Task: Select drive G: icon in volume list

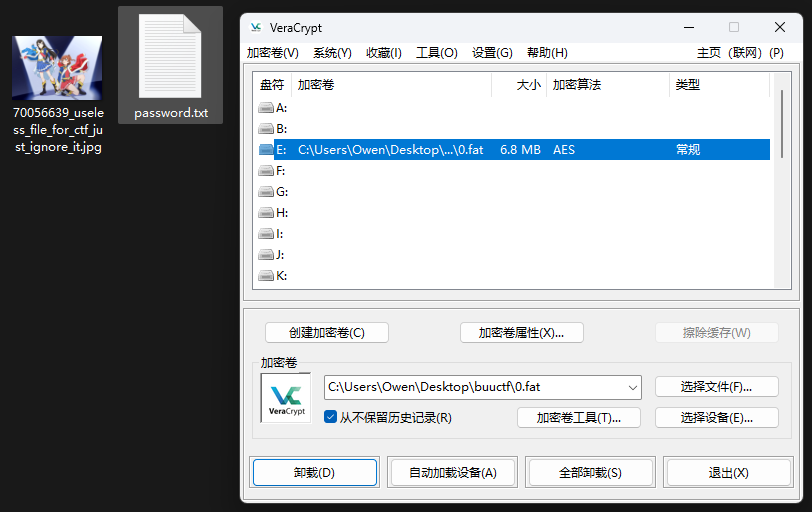Action: 266,192
